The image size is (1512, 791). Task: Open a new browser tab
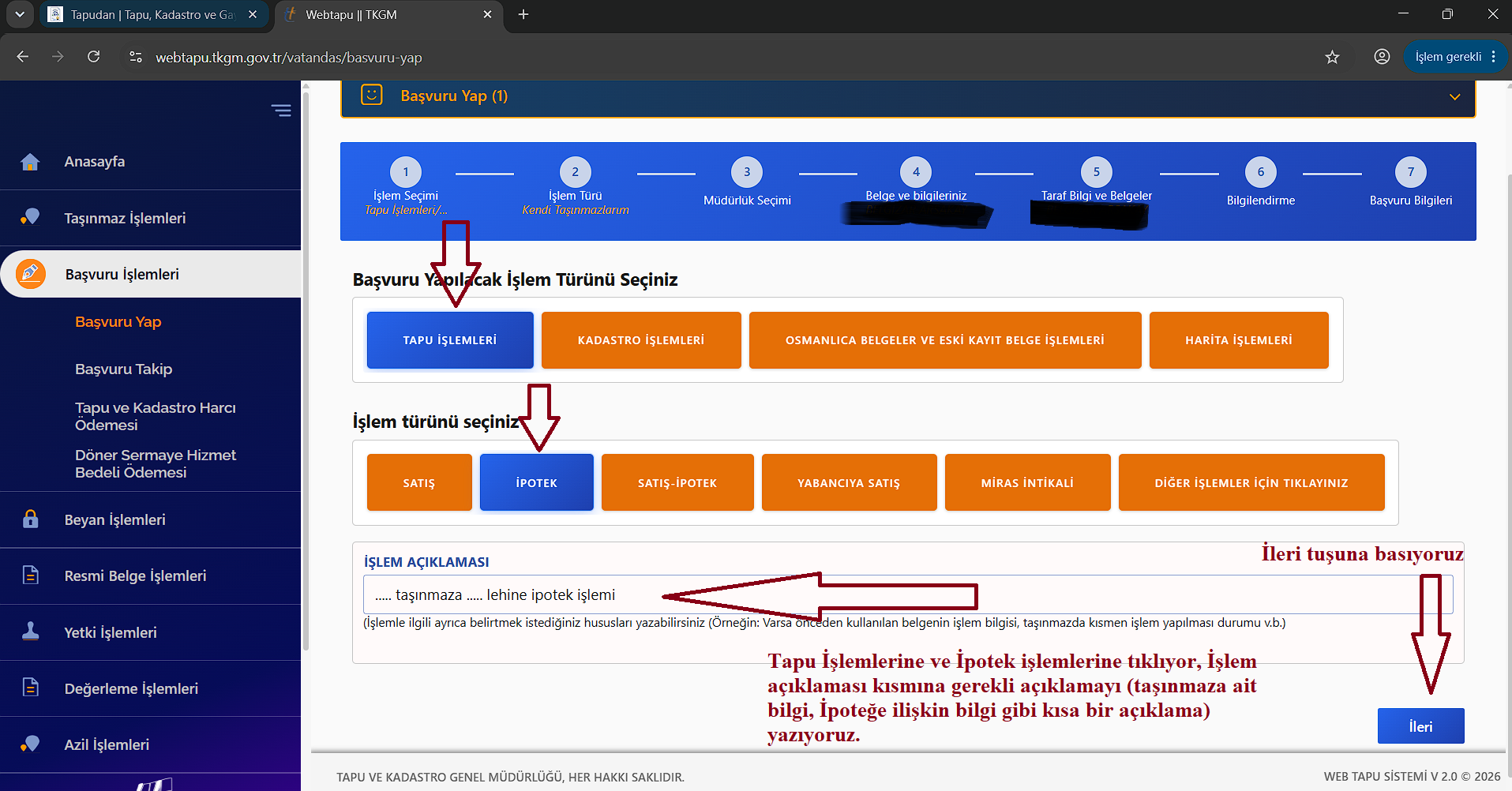[523, 14]
